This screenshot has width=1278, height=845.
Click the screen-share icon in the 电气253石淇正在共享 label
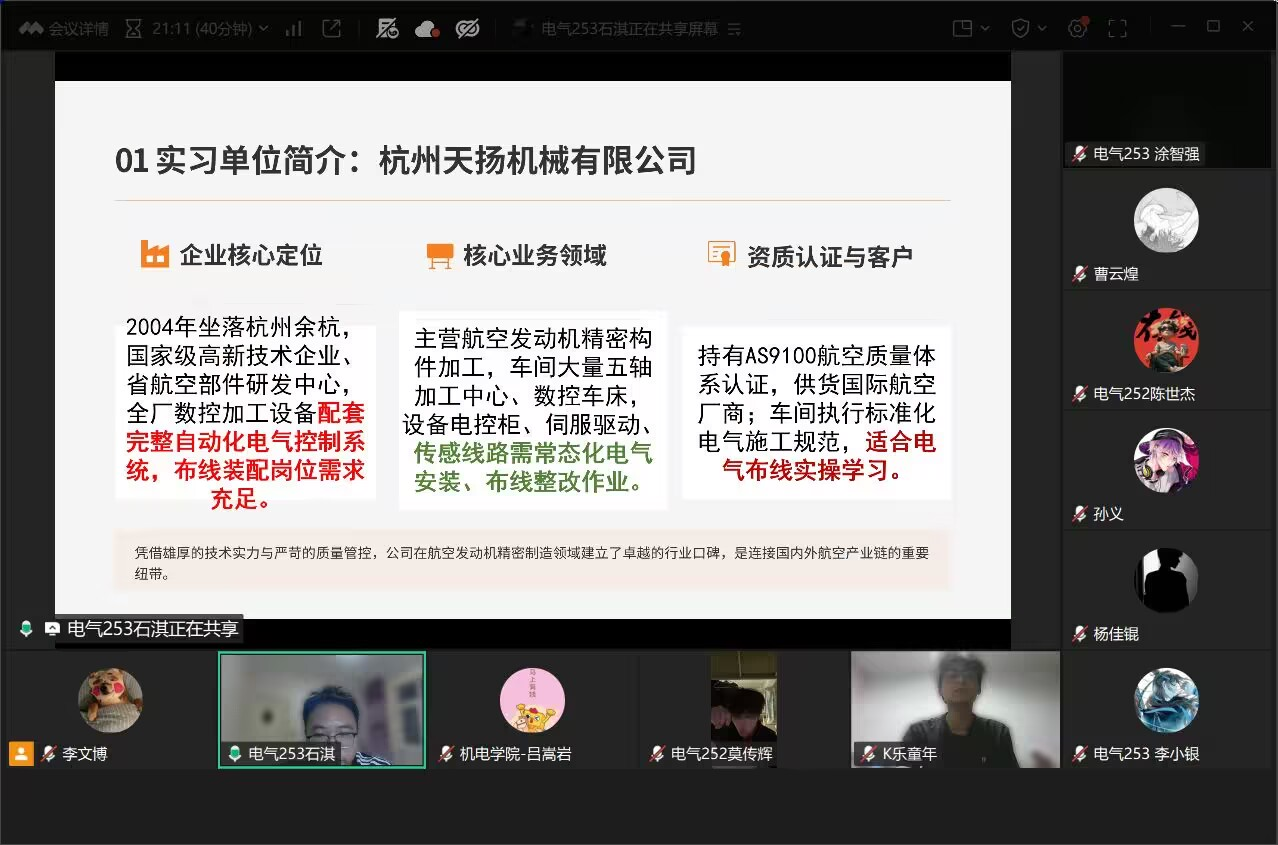tap(52, 629)
